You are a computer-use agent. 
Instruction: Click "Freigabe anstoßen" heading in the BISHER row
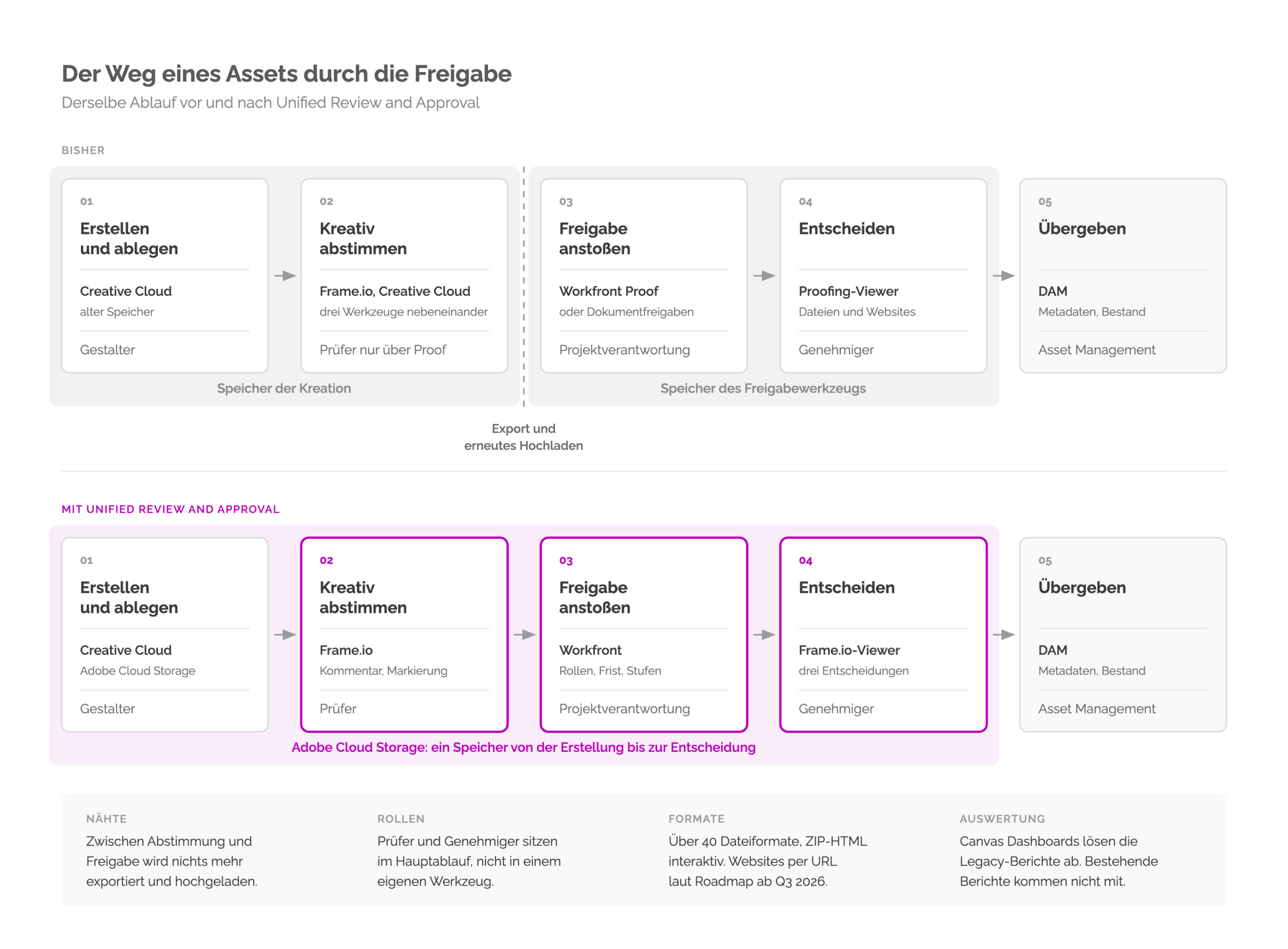pos(595,239)
